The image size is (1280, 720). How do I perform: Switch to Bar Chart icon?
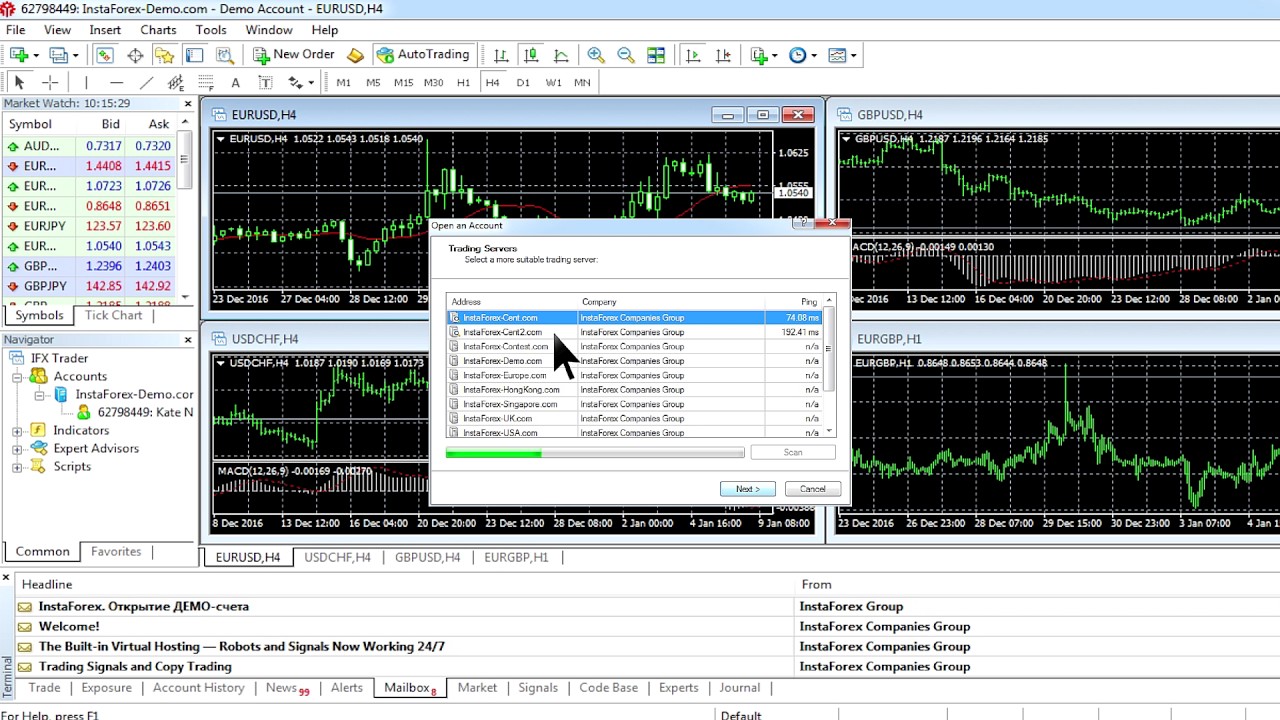click(x=501, y=55)
